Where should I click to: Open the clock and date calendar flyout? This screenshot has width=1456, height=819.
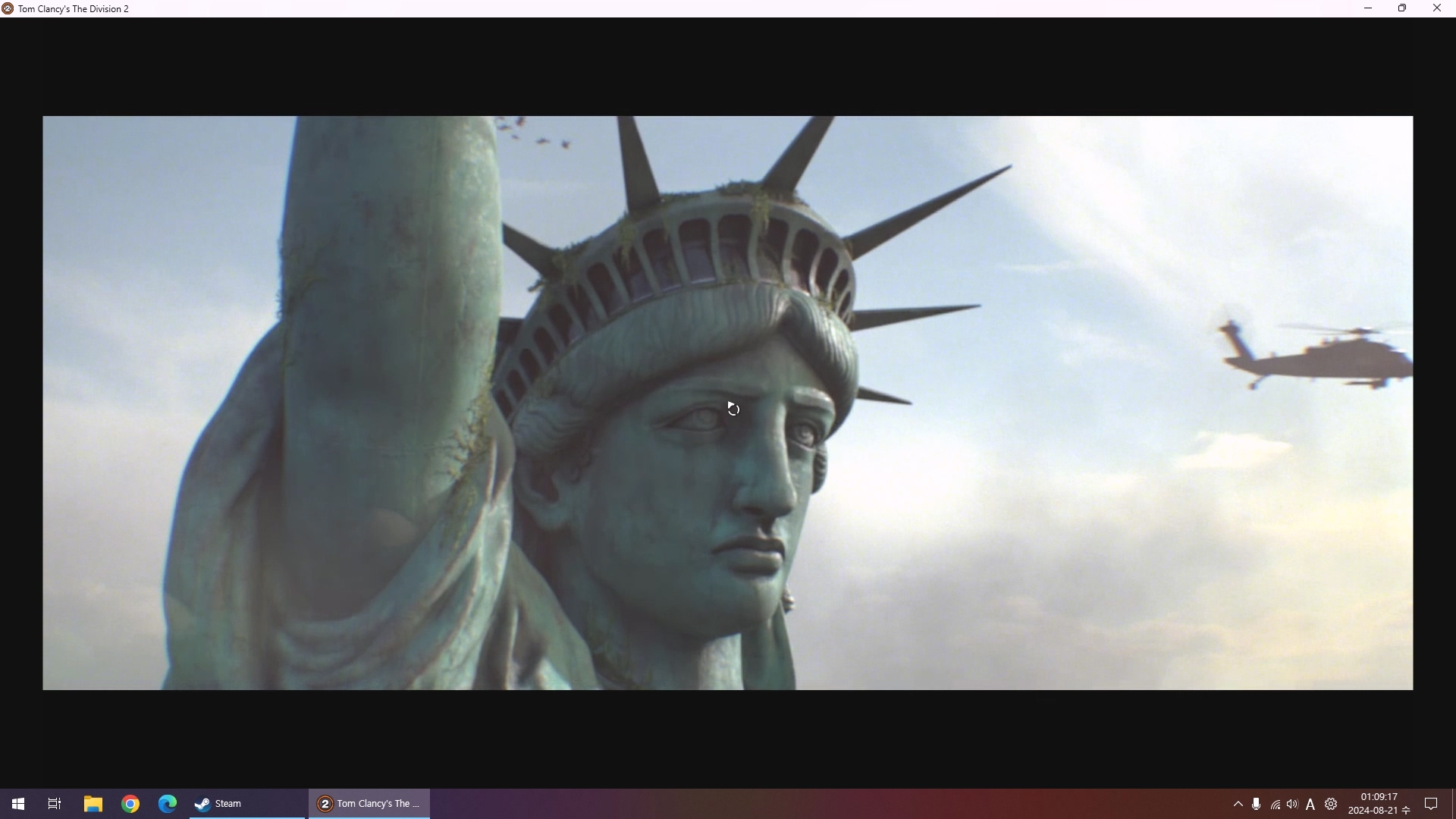(x=1379, y=804)
